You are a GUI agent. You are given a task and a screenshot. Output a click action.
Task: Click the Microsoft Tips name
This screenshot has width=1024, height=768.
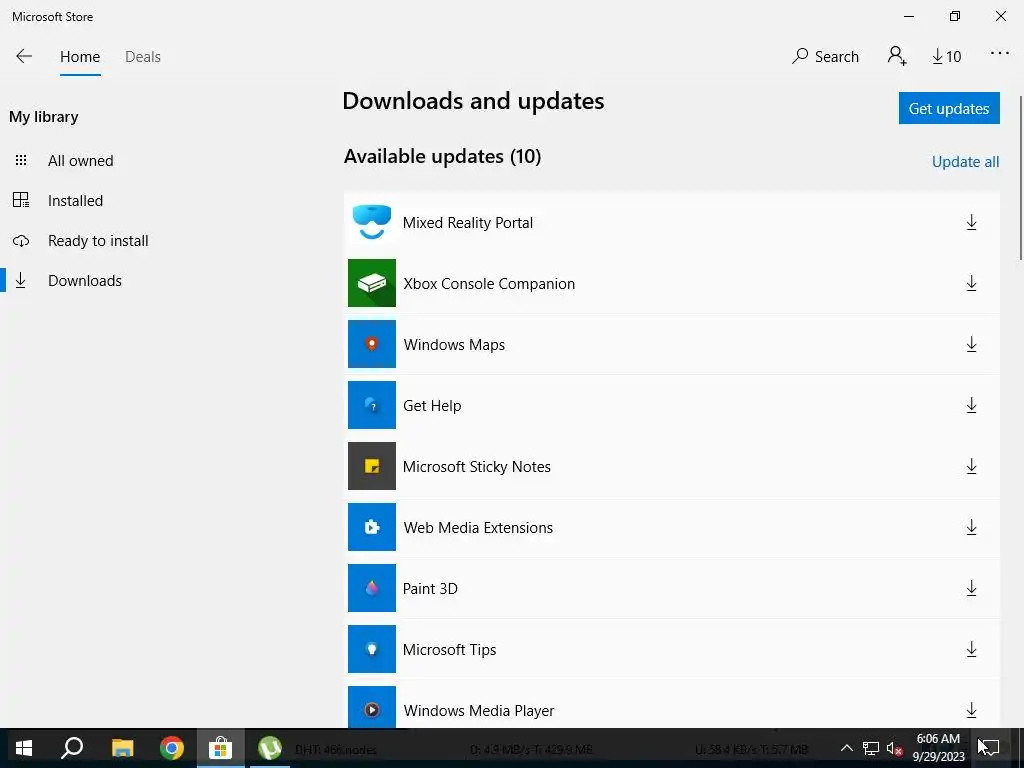[x=449, y=650]
